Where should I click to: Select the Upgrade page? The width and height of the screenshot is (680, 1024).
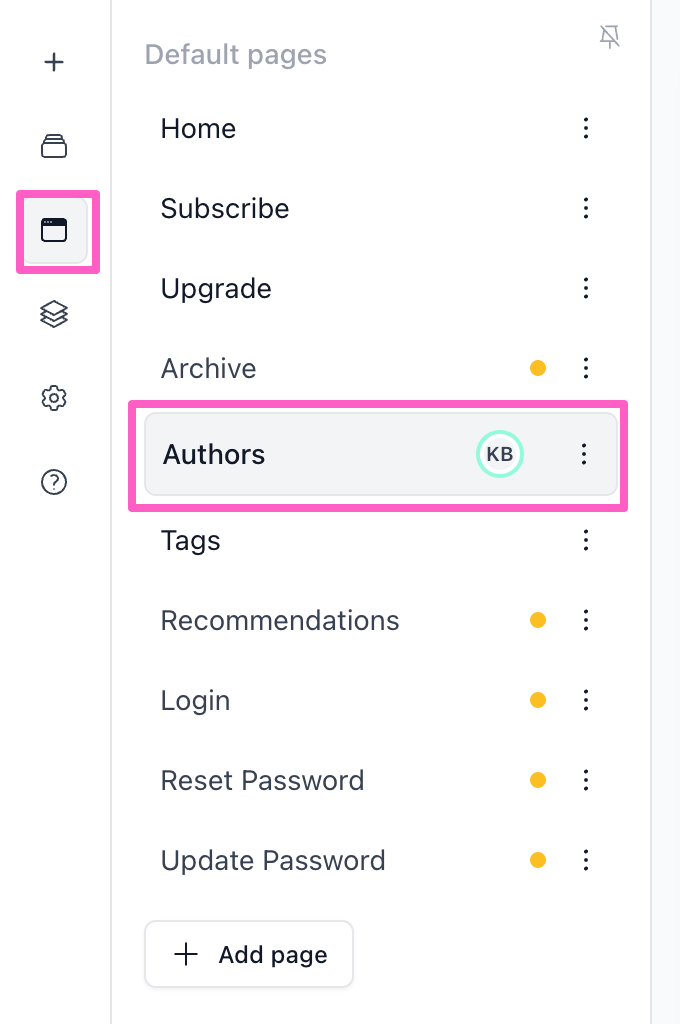[216, 289]
